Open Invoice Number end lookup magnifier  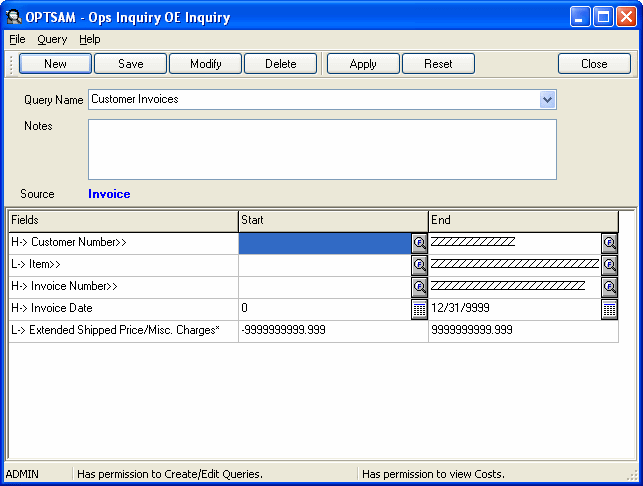coord(609,287)
